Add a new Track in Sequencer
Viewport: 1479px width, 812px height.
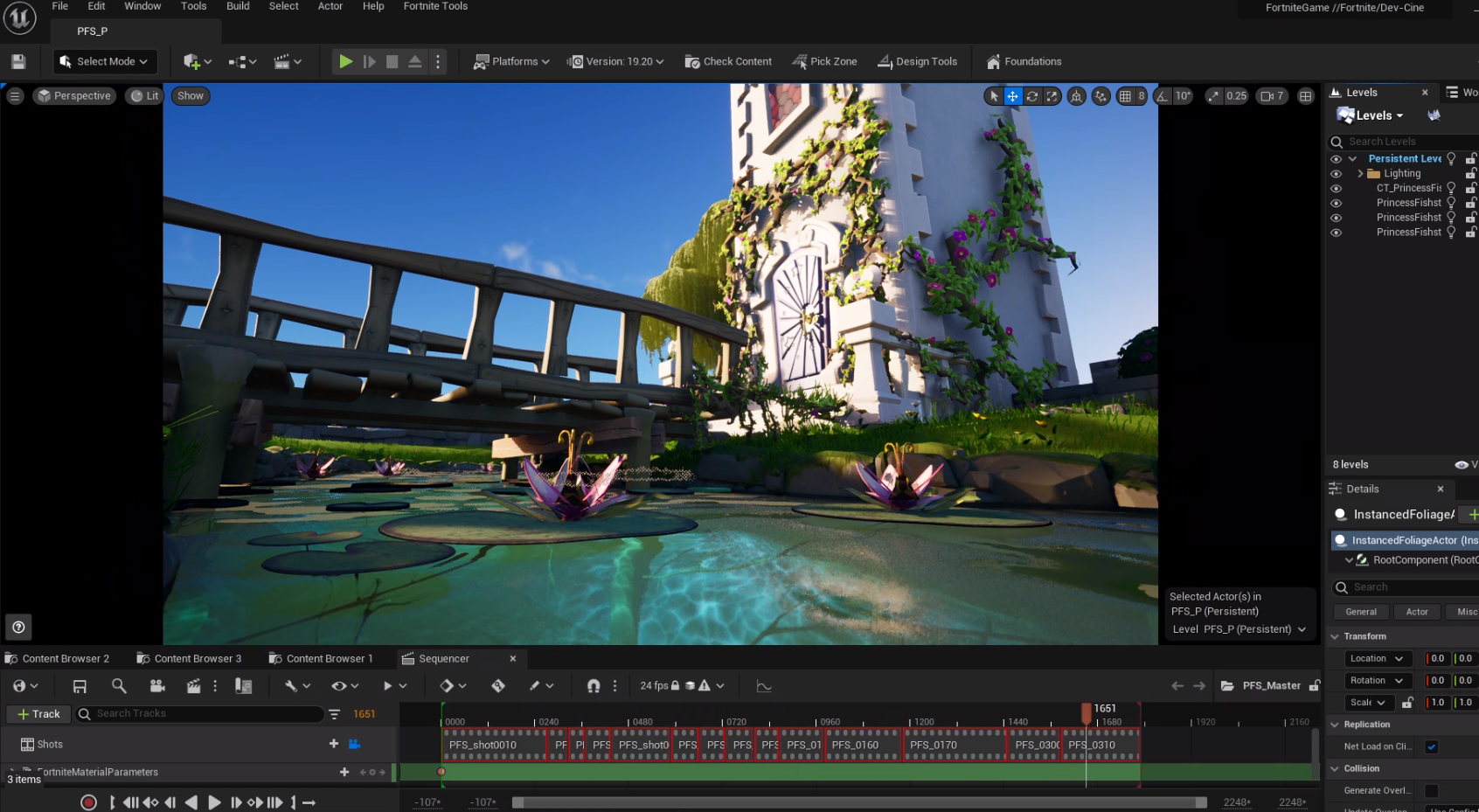click(x=37, y=714)
